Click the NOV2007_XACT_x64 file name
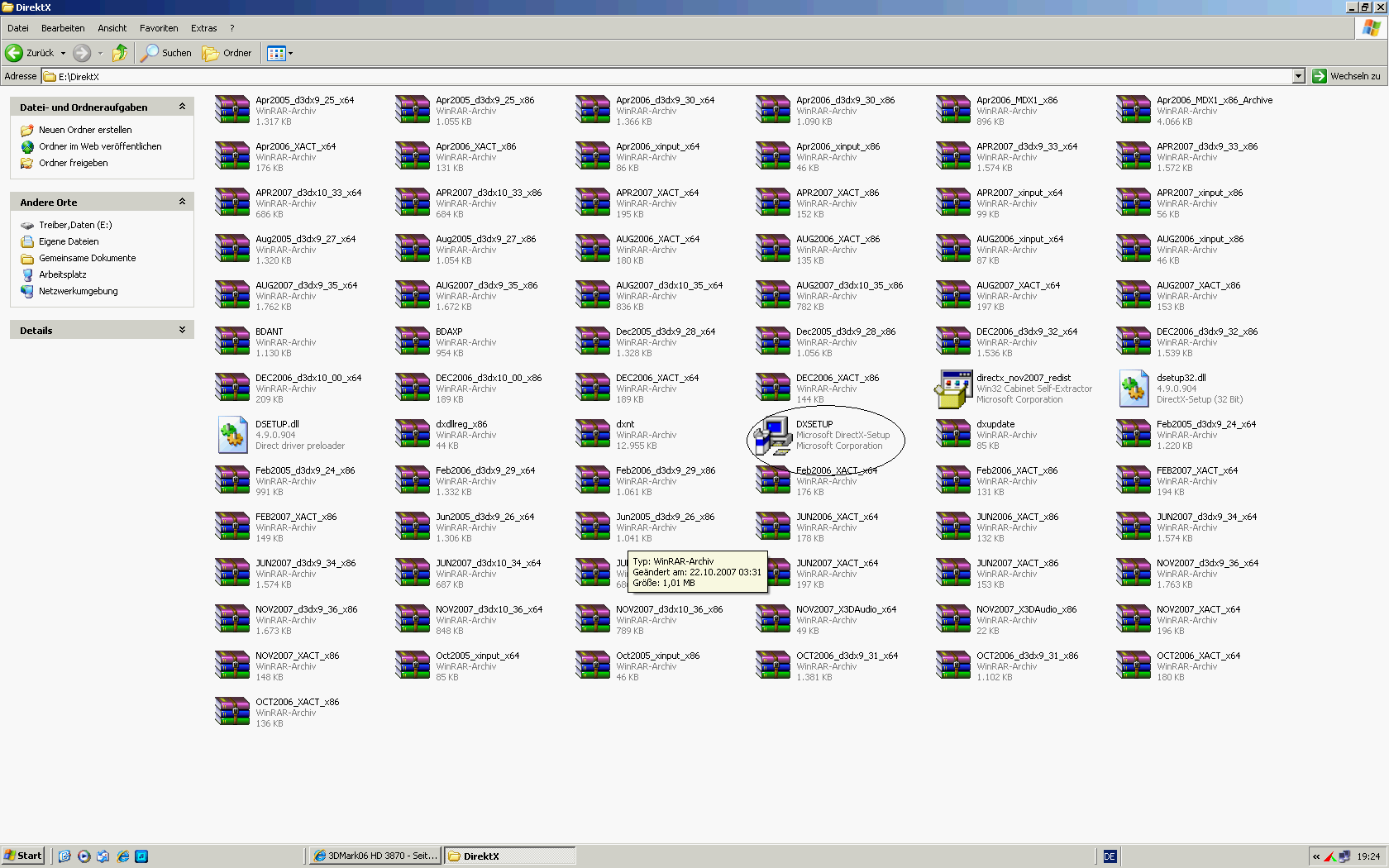Viewport: 1389px width, 868px height. [x=1198, y=609]
